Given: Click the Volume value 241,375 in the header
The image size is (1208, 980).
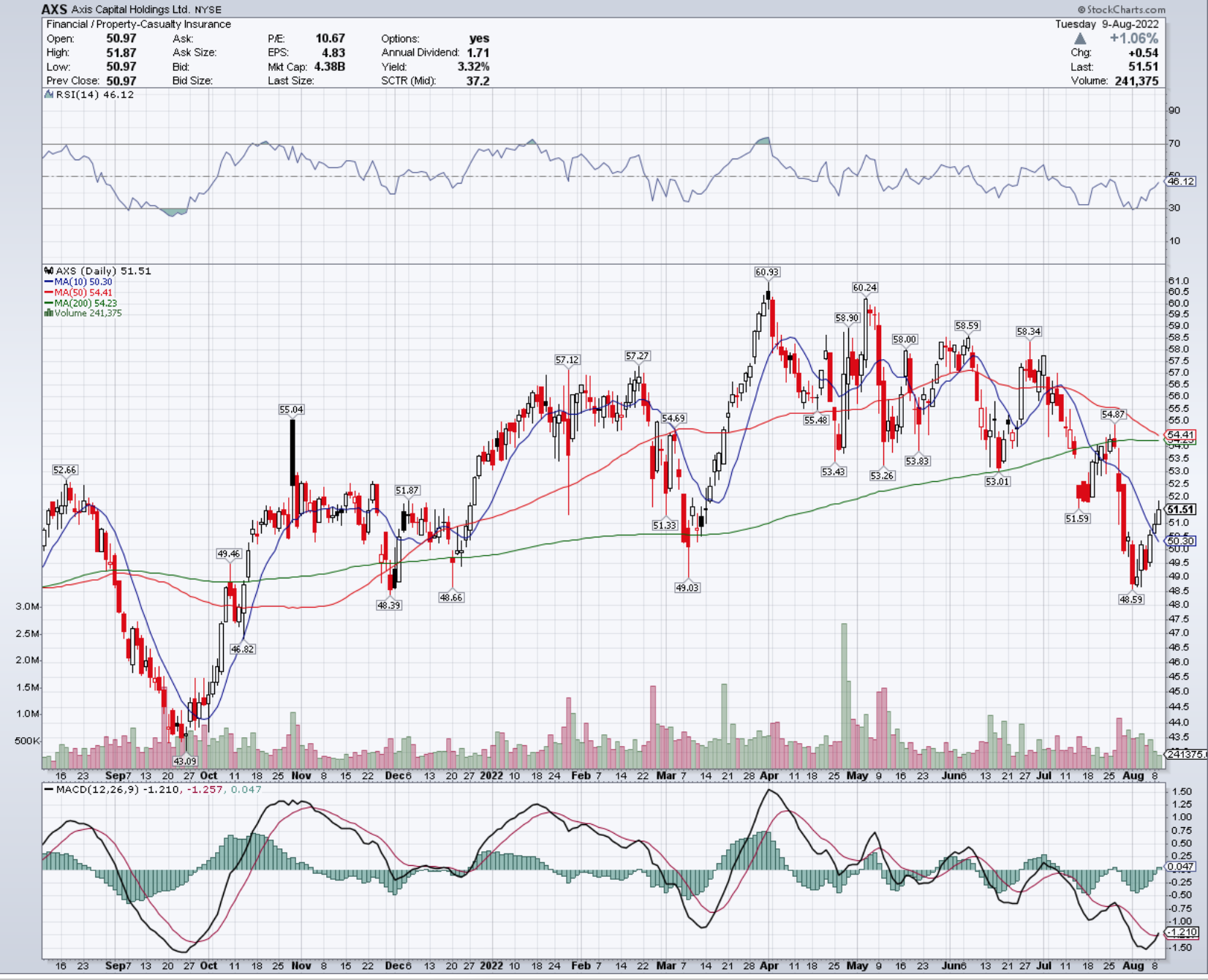Looking at the screenshot, I should coord(1136,80).
